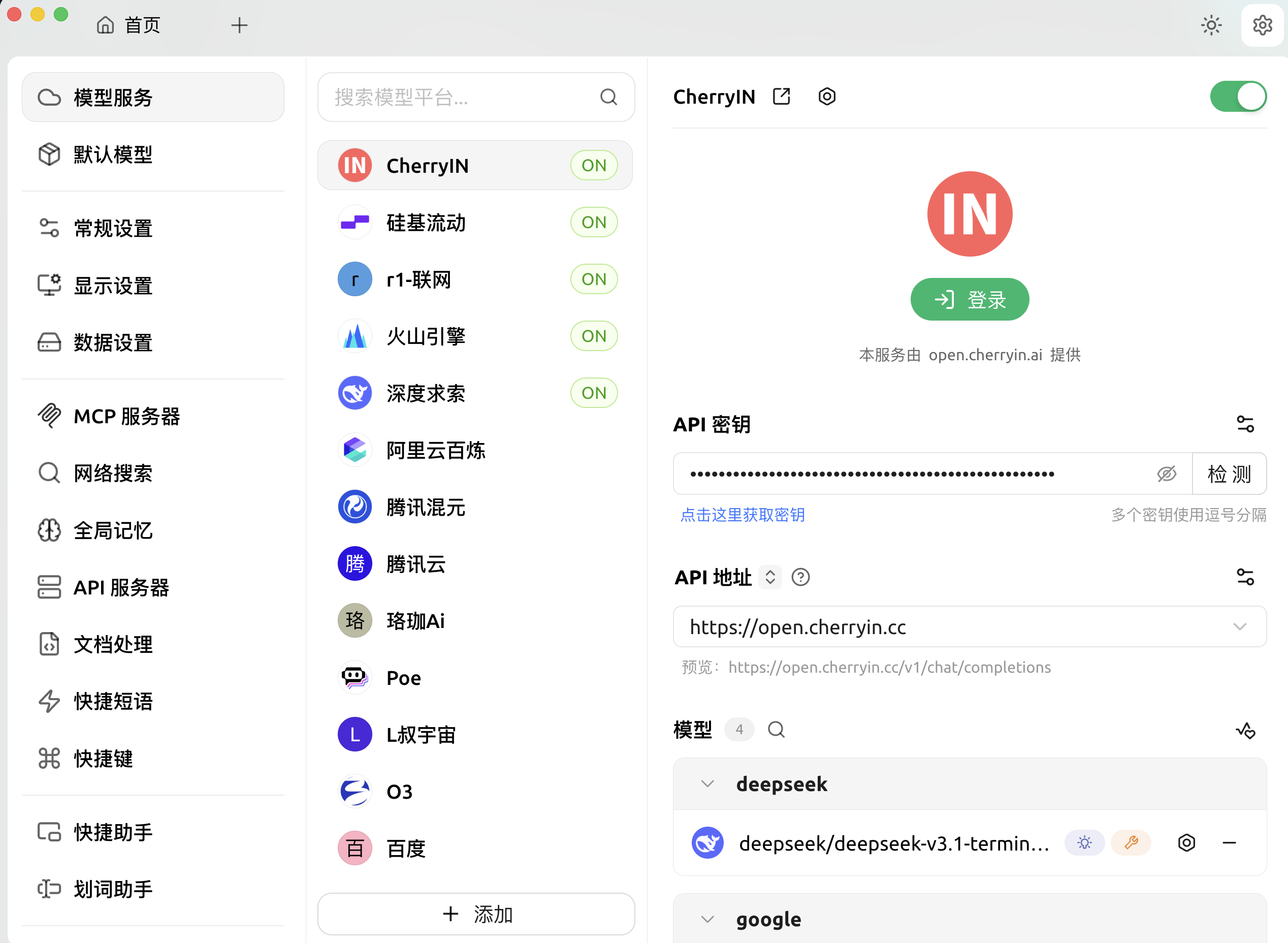The image size is (1288, 943).
Task: Select the 火山引擎 provider
Action: [475, 336]
